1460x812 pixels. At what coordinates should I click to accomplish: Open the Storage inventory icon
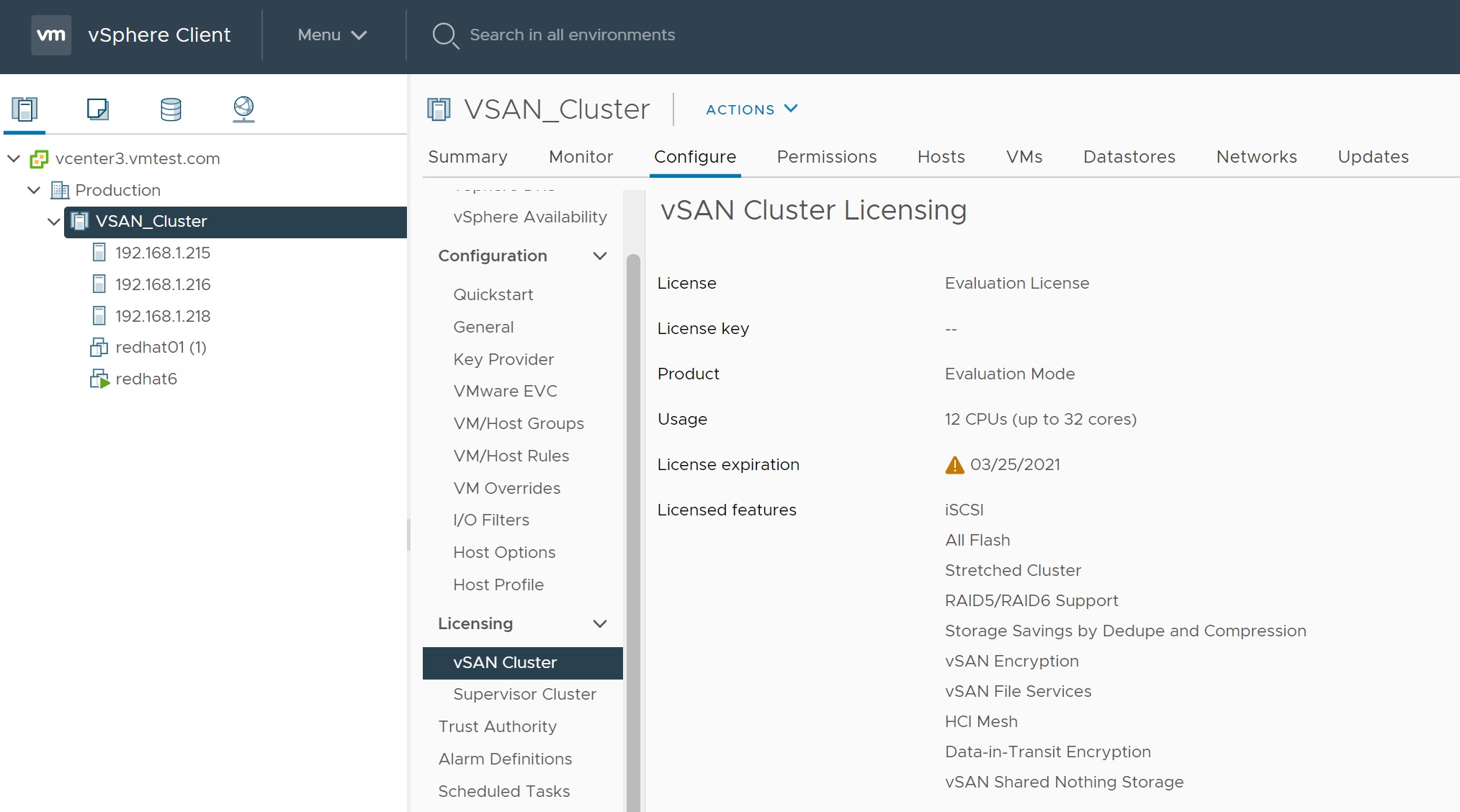[x=171, y=109]
